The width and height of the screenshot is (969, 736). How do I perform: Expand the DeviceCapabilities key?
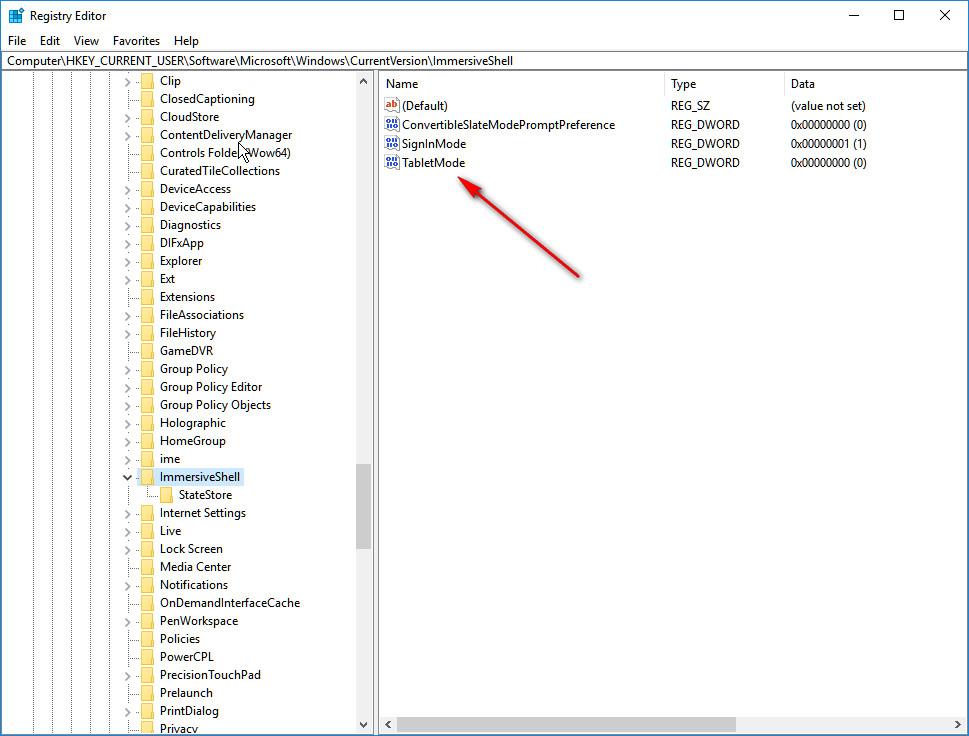127,208
